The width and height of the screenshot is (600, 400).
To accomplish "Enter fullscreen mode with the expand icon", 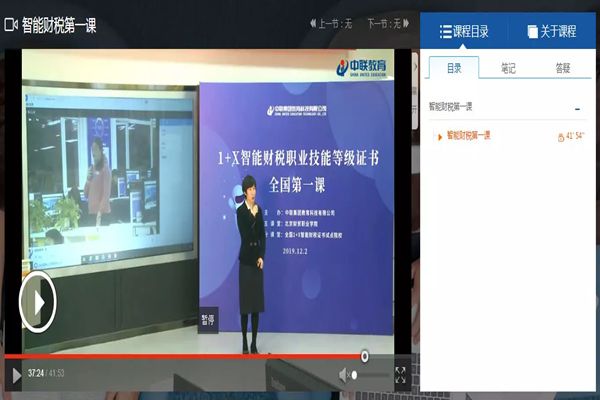I will point(400,375).
